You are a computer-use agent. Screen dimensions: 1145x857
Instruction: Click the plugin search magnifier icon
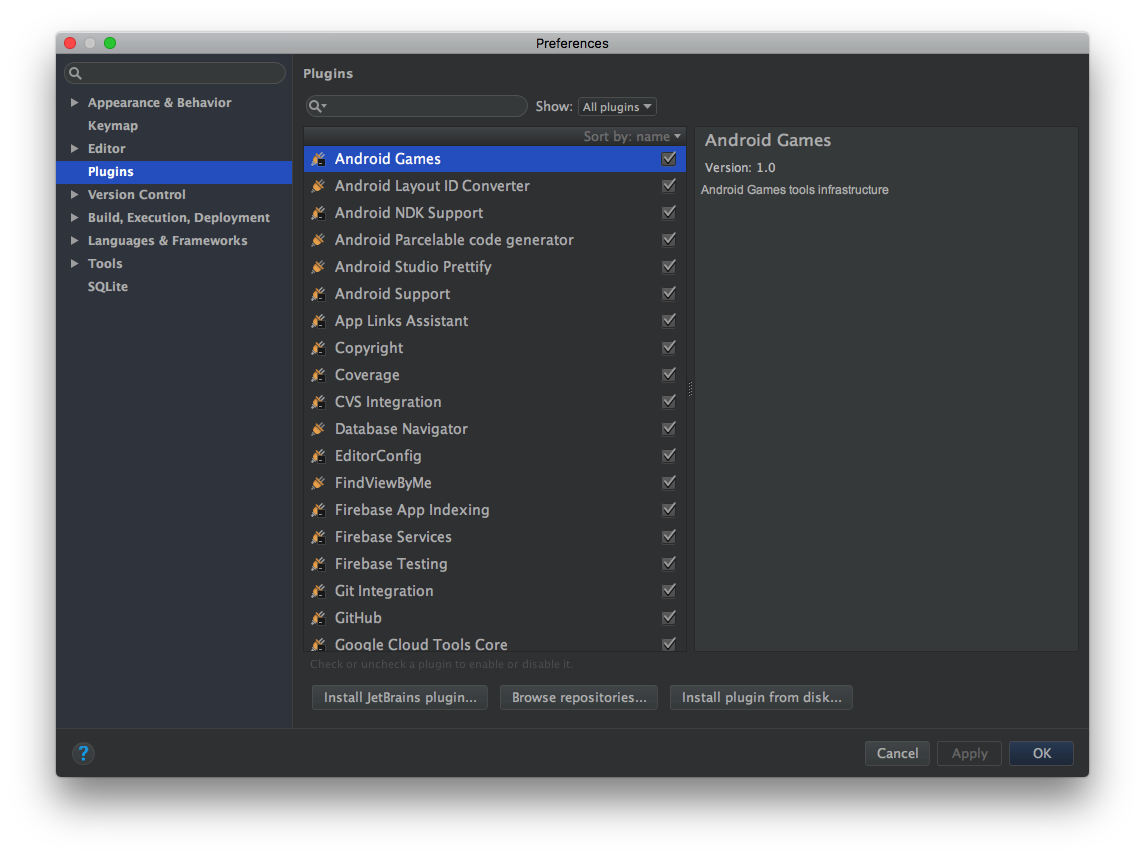coord(316,106)
